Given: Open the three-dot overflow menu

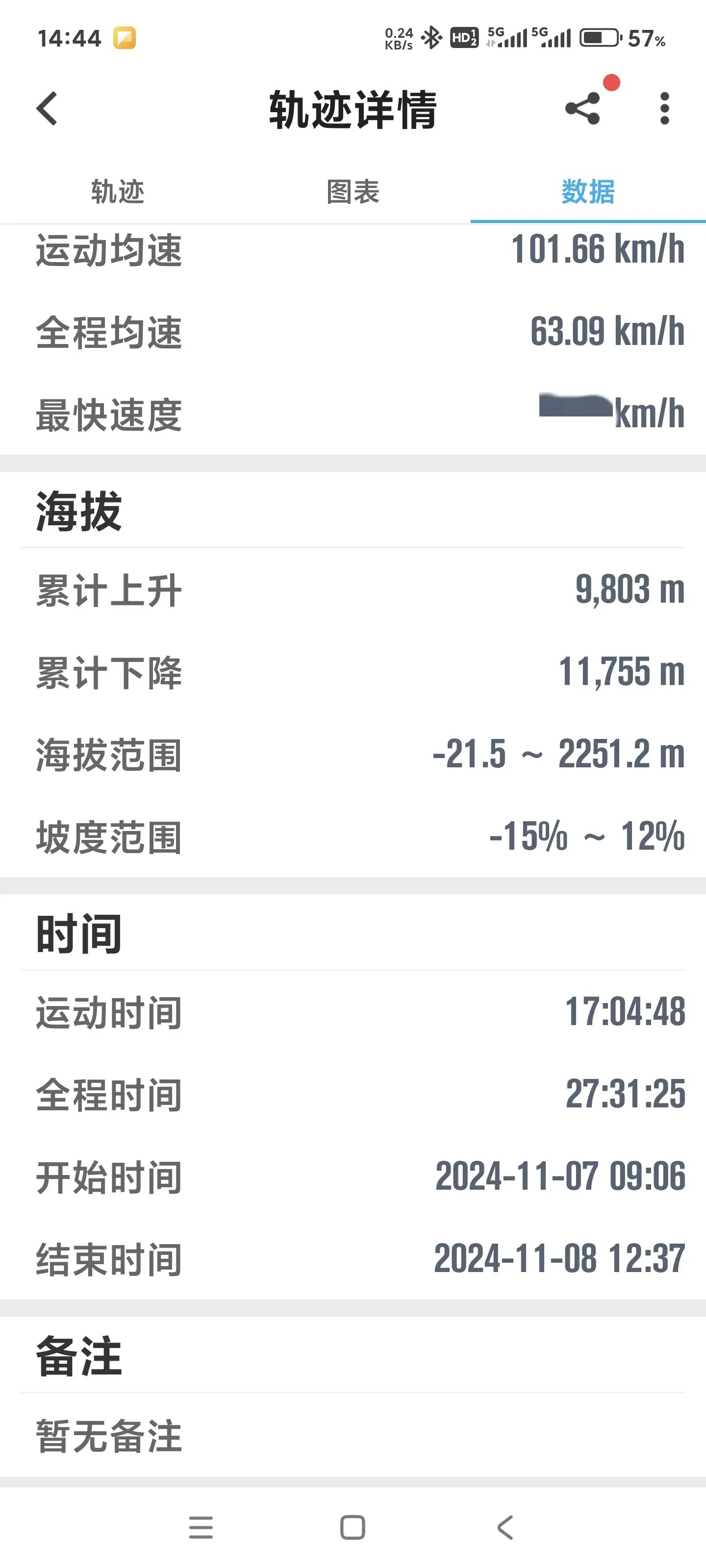Looking at the screenshot, I should point(665,109).
